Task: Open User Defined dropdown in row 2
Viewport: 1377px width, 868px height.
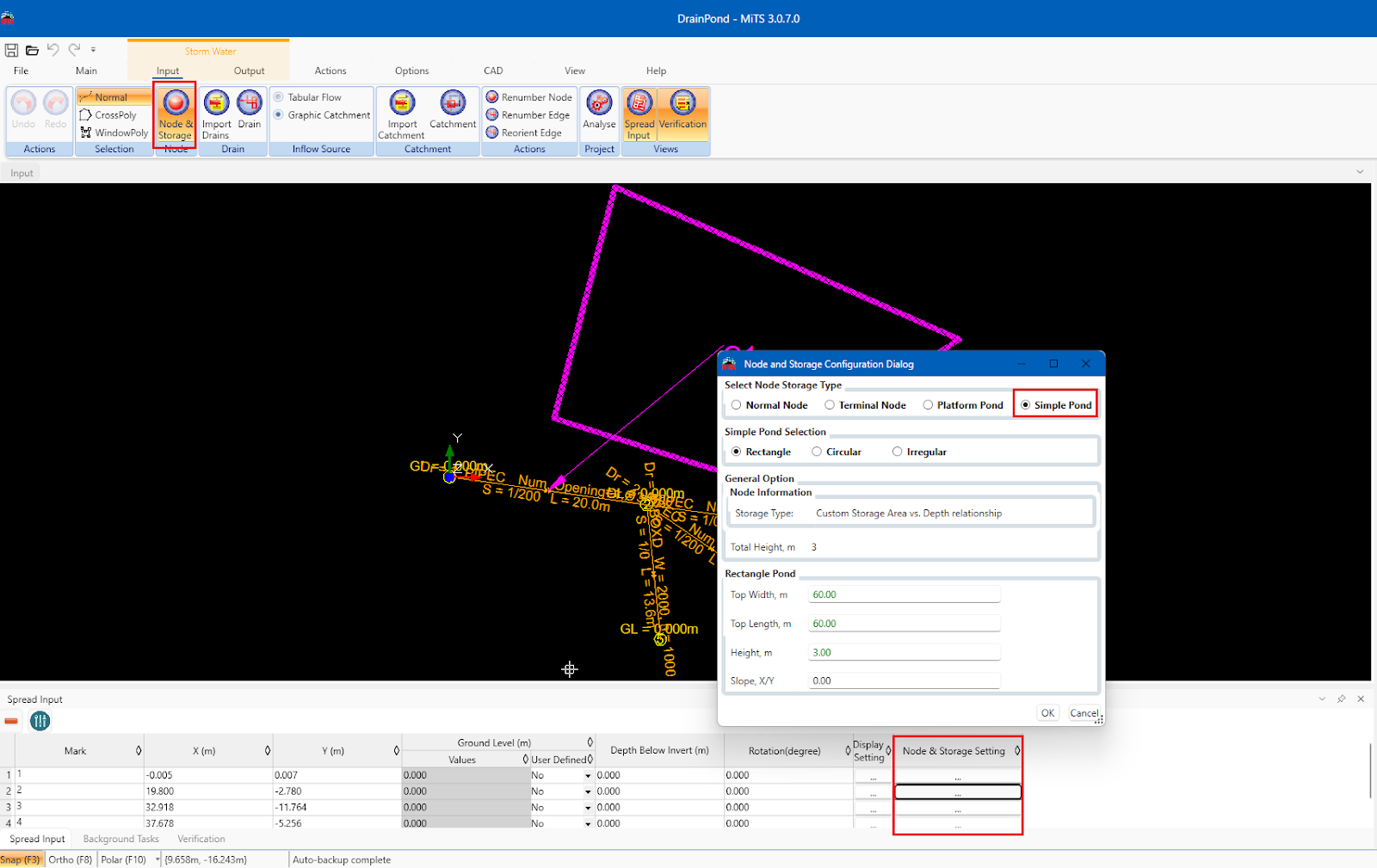Action: [x=588, y=791]
